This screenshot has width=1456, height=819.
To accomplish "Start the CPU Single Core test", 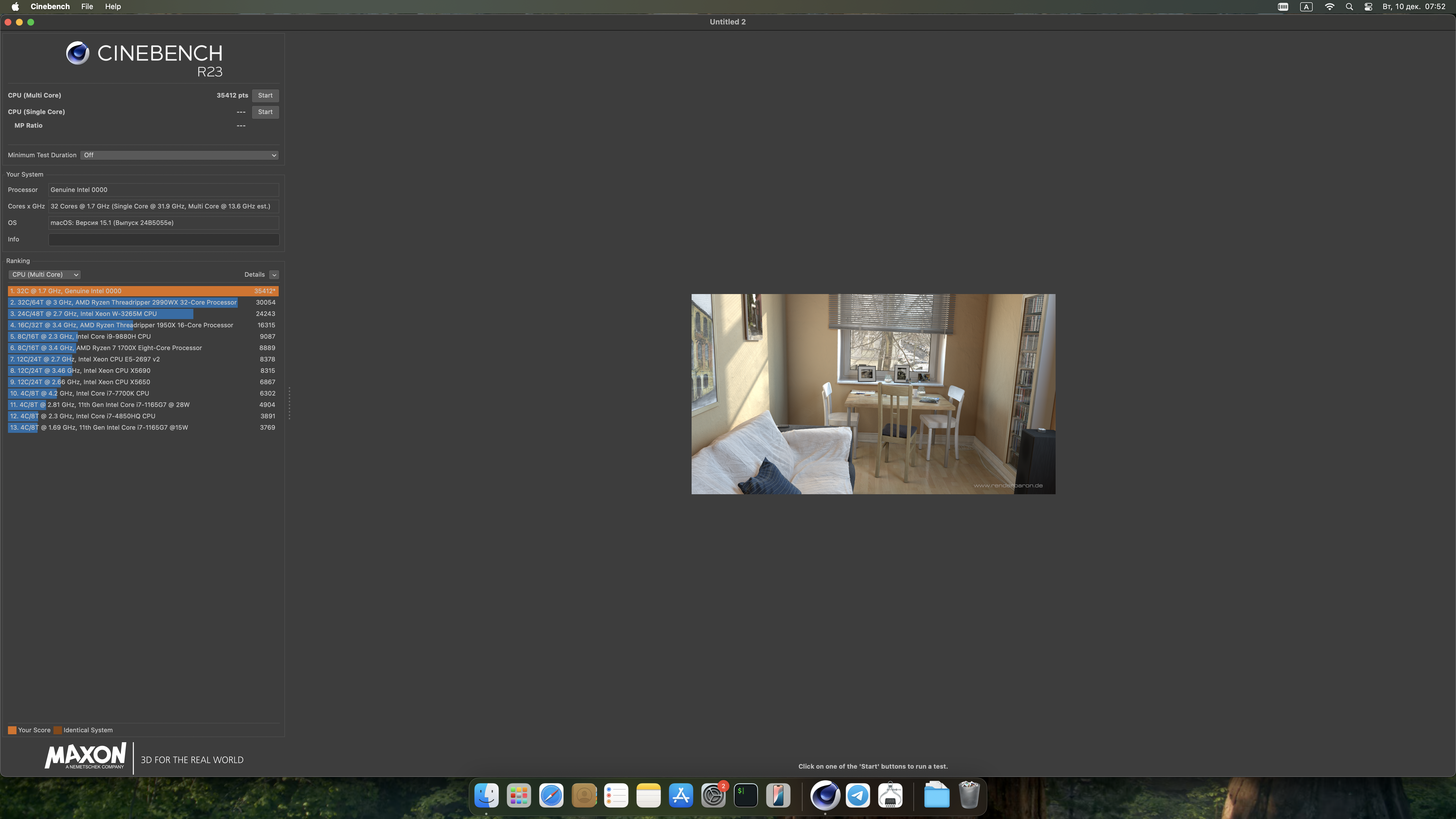I will (x=265, y=112).
